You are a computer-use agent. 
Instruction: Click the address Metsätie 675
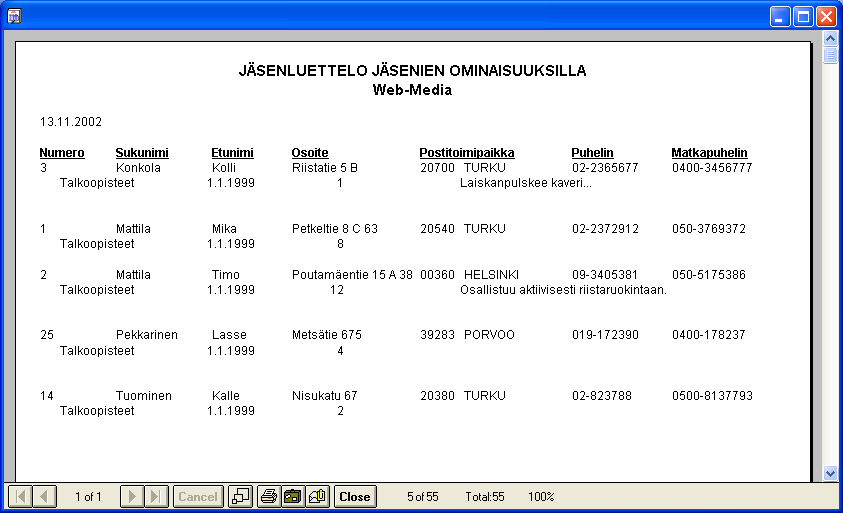click(x=327, y=334)
